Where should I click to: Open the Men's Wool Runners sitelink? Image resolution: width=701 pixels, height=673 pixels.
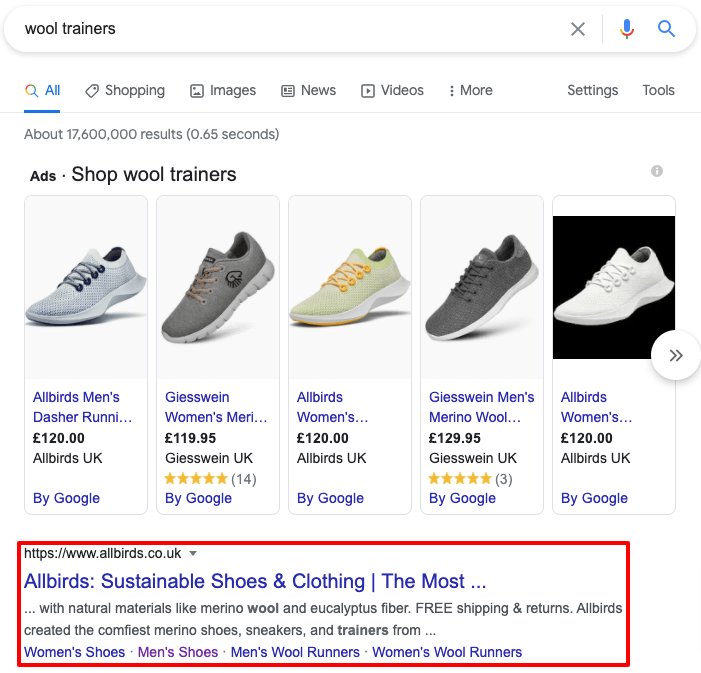tap(295, 652)
